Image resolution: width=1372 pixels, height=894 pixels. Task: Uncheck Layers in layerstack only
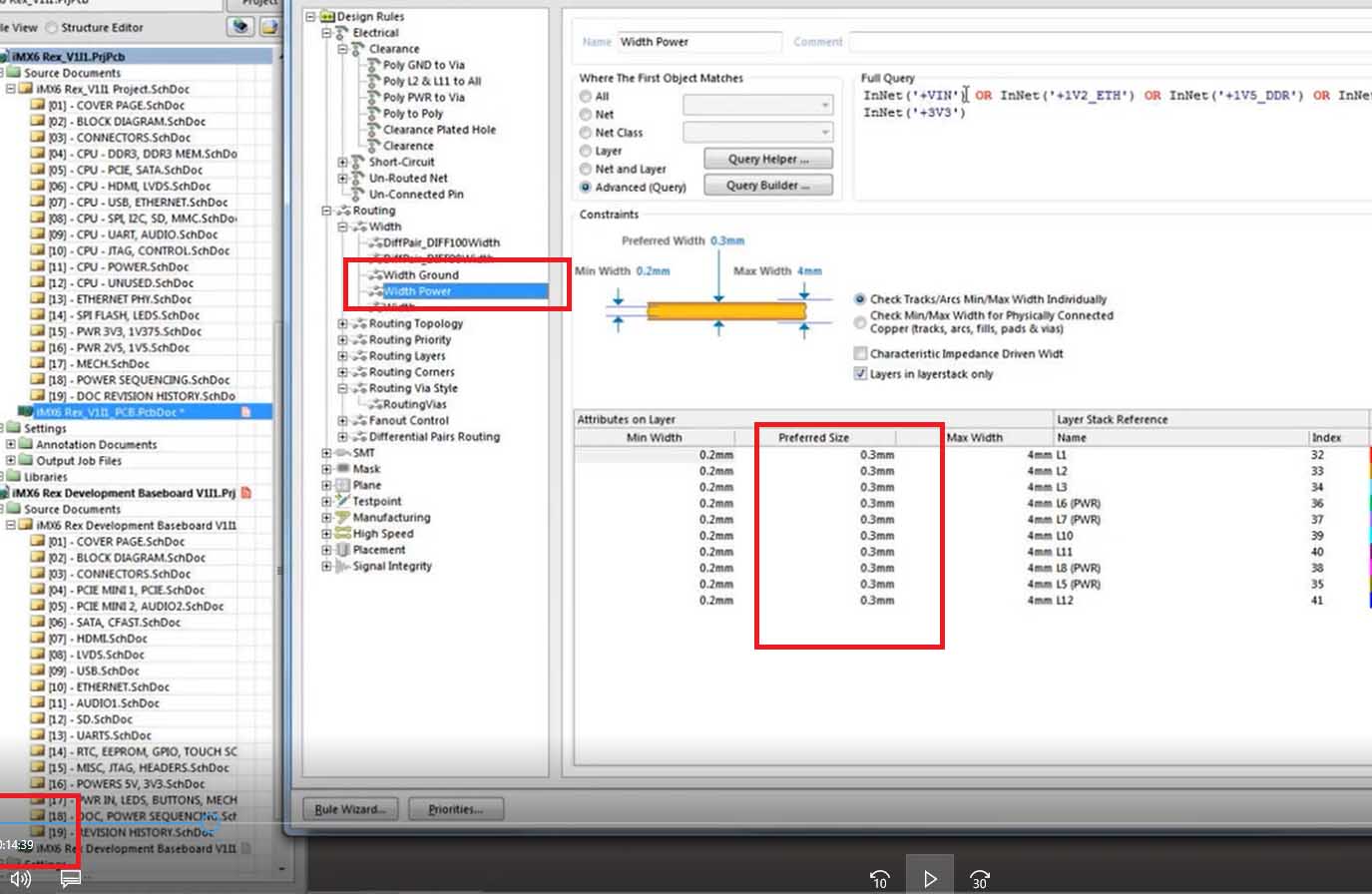[x=860, y=374]
